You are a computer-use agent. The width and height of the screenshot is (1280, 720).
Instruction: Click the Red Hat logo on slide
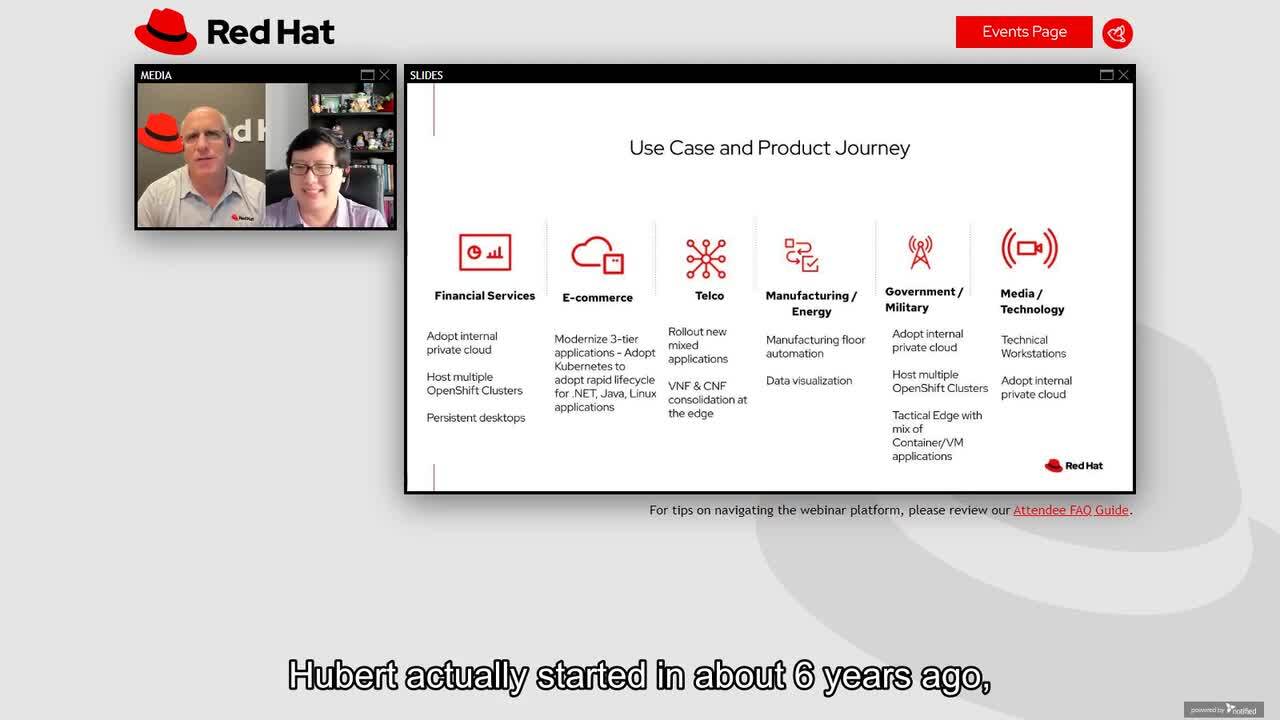tap(1073, 466)
